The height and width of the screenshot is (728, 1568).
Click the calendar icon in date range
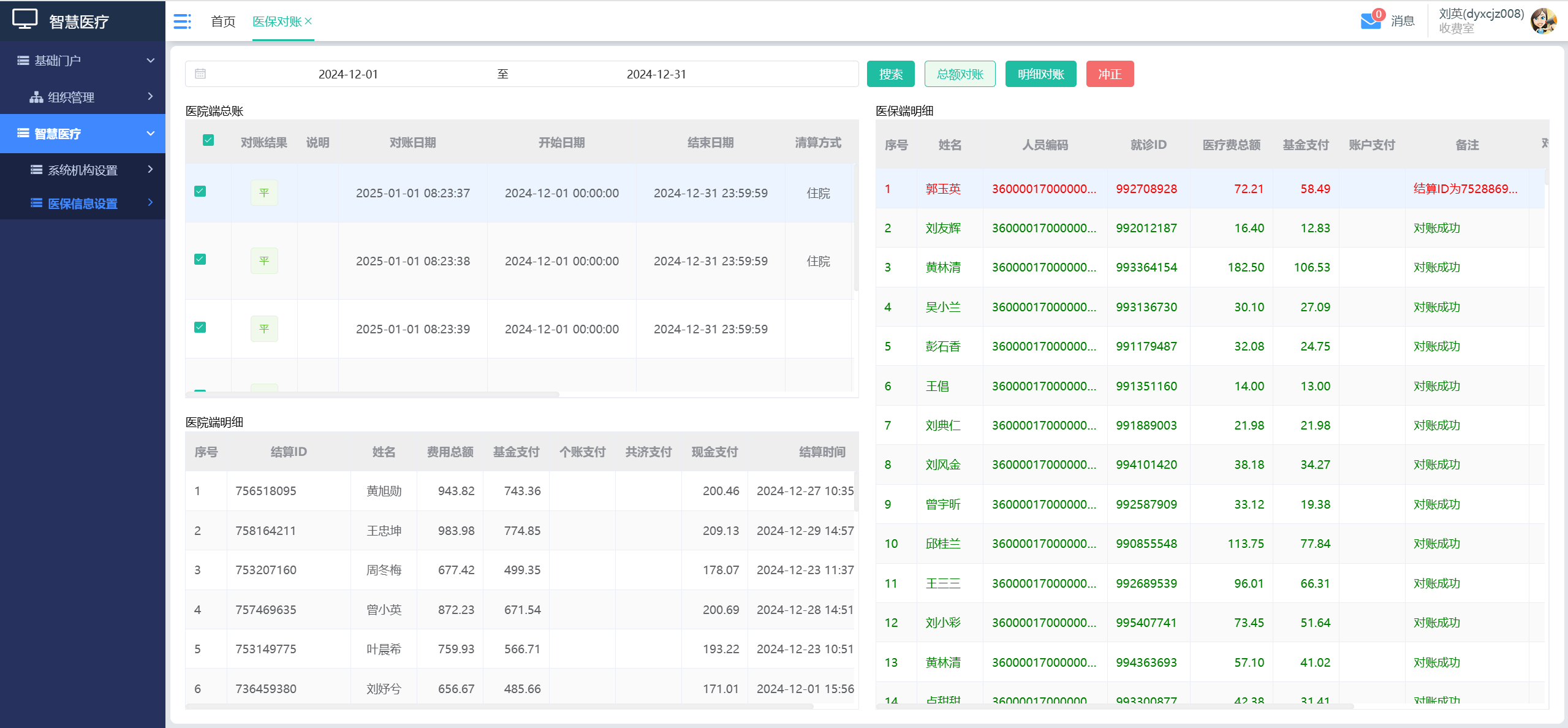200,74
